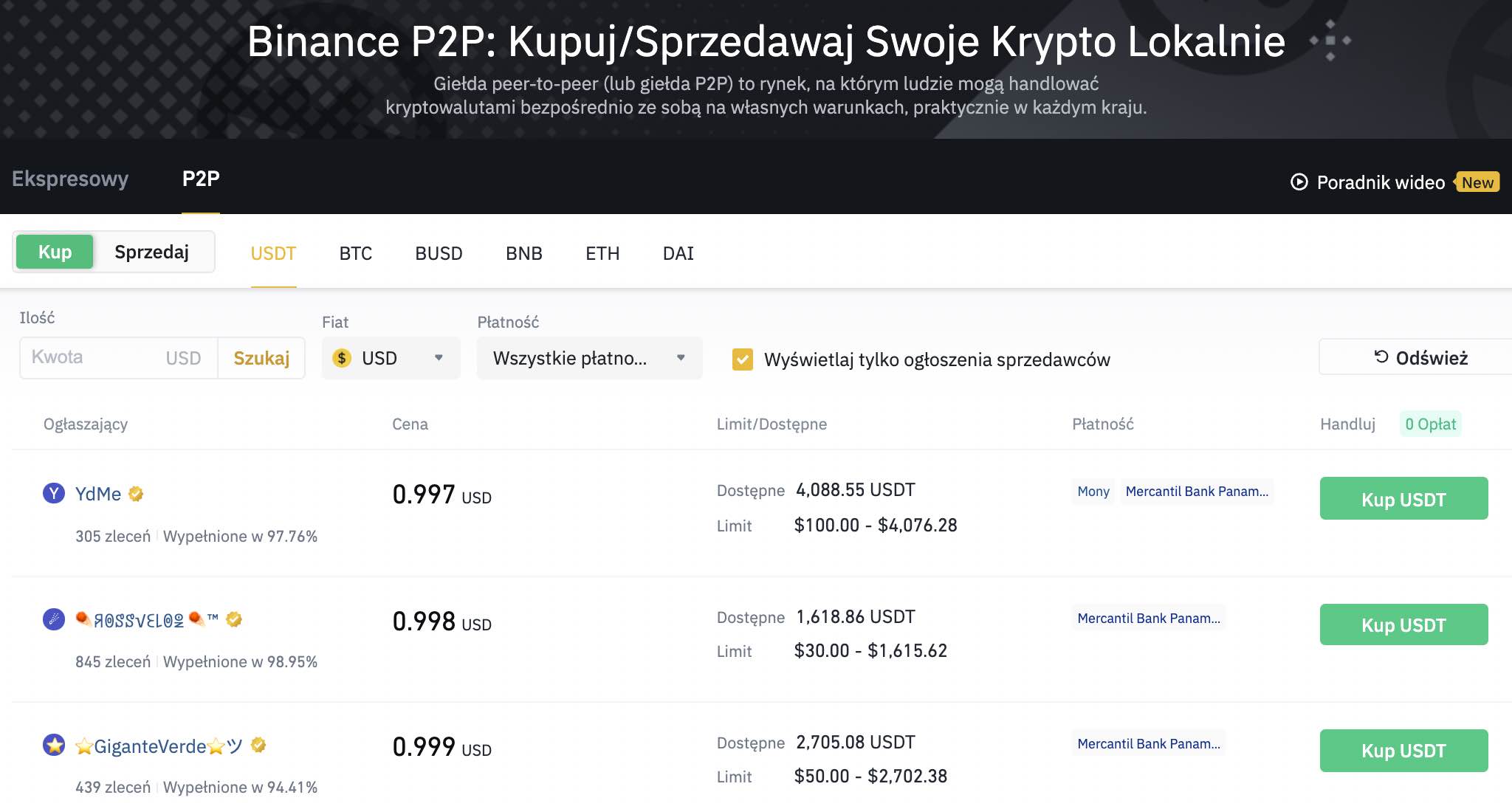Select the BNB crypto tab
1512x809 pixels.
pyautogui.click(x=524, y=253)
